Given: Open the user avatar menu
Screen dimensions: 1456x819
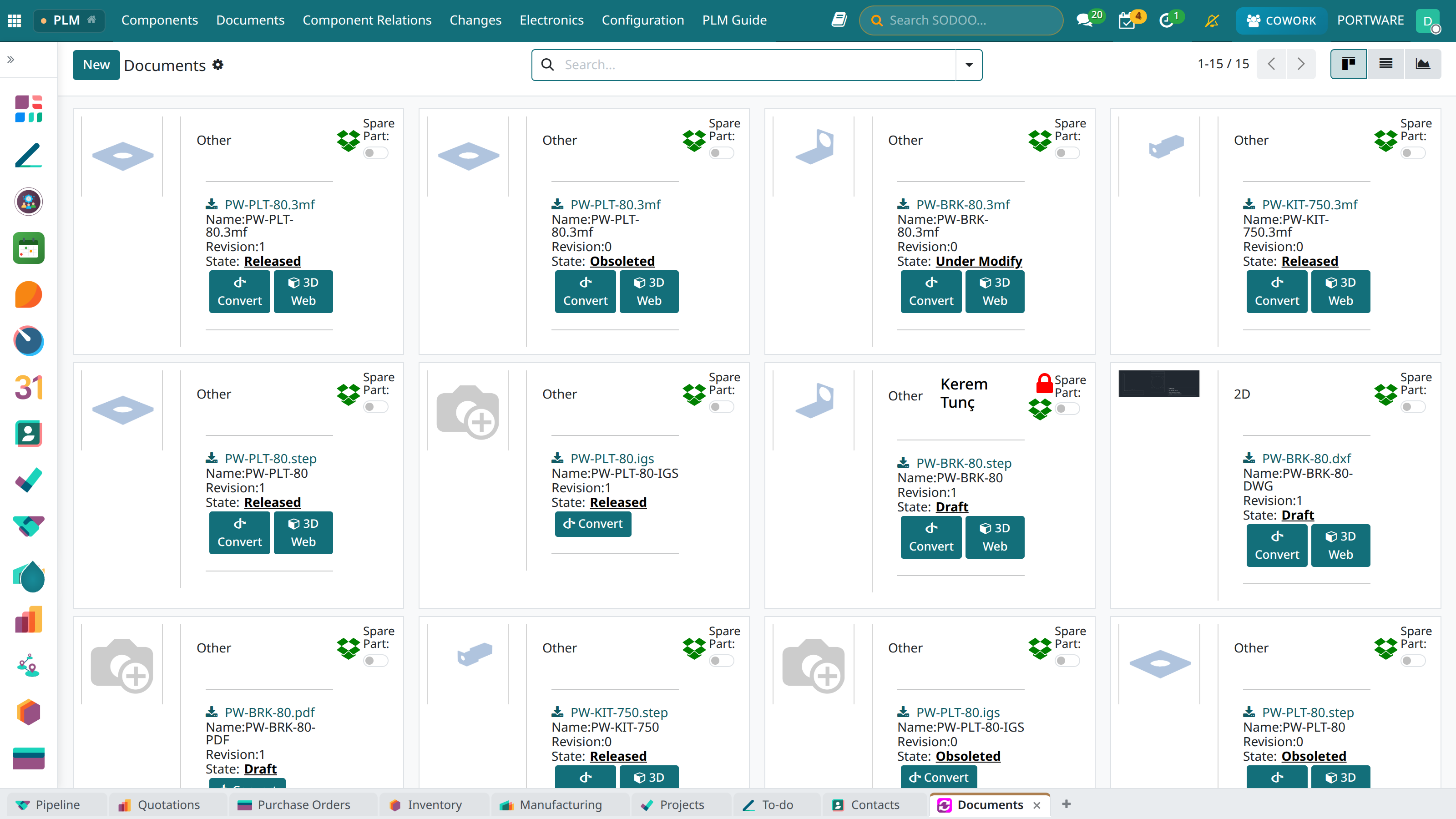Looking at the screenshot, I should tap(1428, 21).
